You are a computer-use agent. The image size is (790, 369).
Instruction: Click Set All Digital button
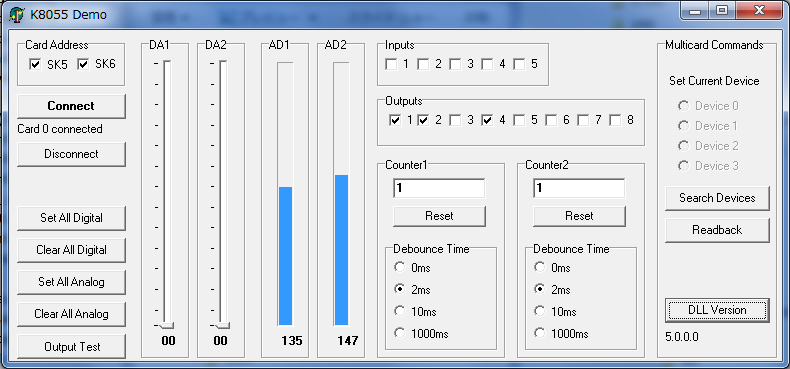point(71,218)
